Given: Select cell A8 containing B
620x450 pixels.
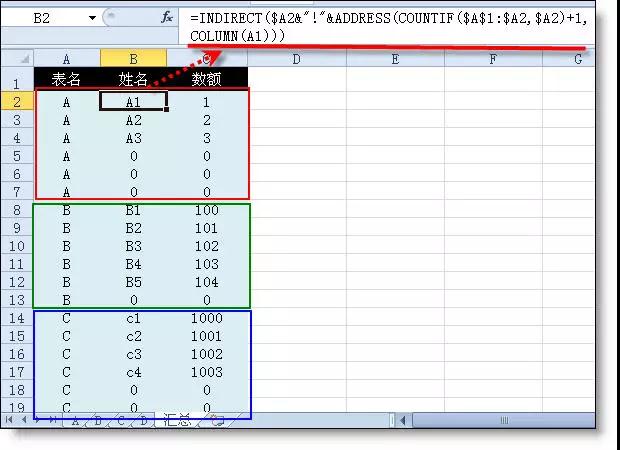Looking at the screenshot, I should (x=66, y=210).
